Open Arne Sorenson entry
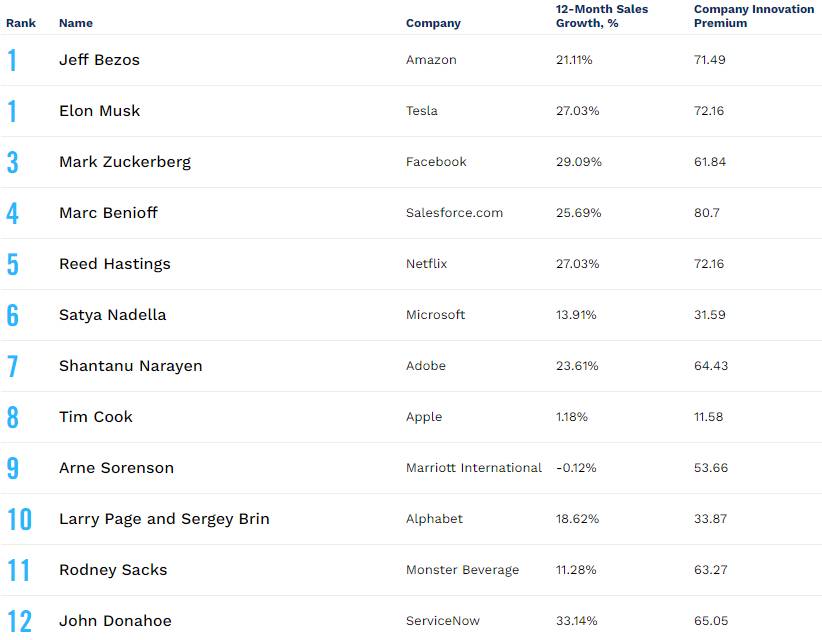 pyautogui.click(x=116, y=468)
